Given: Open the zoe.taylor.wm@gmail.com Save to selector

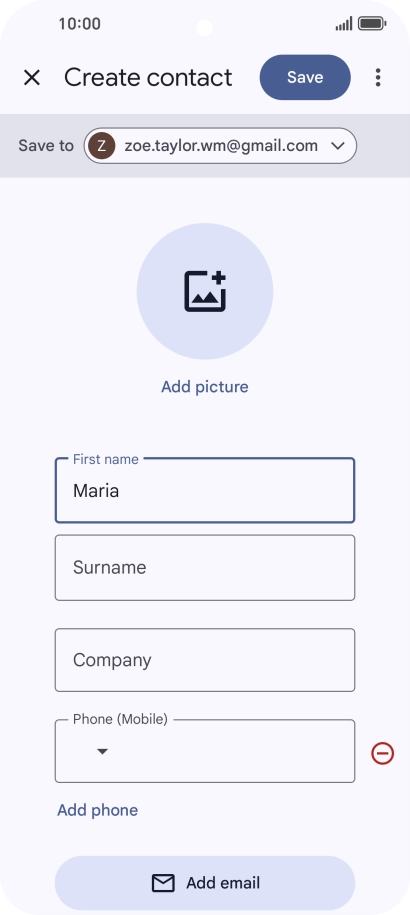Looking at the screenshot, I should [x=220, y=146].
